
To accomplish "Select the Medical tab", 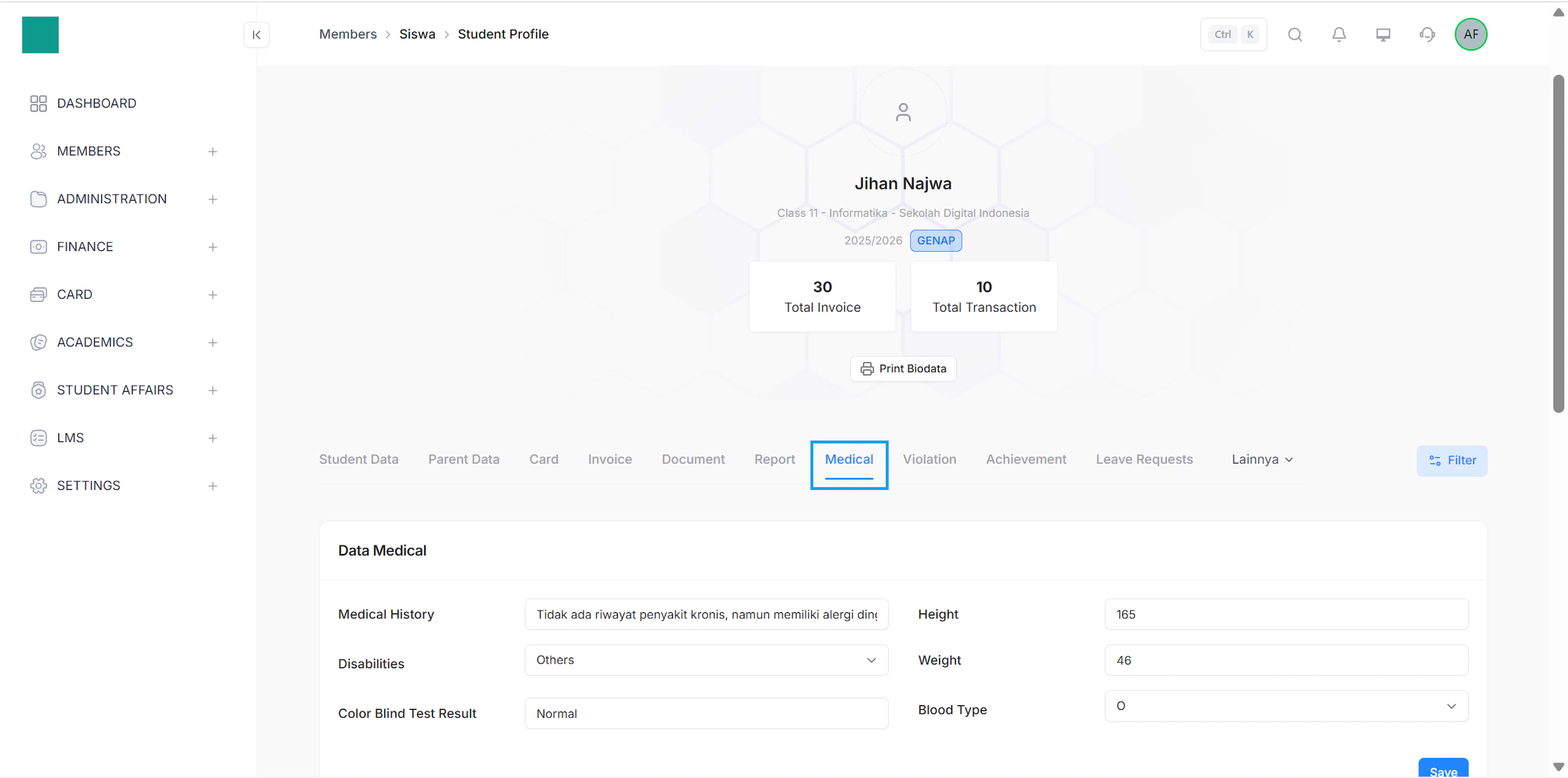I will [x=849, y=459].
